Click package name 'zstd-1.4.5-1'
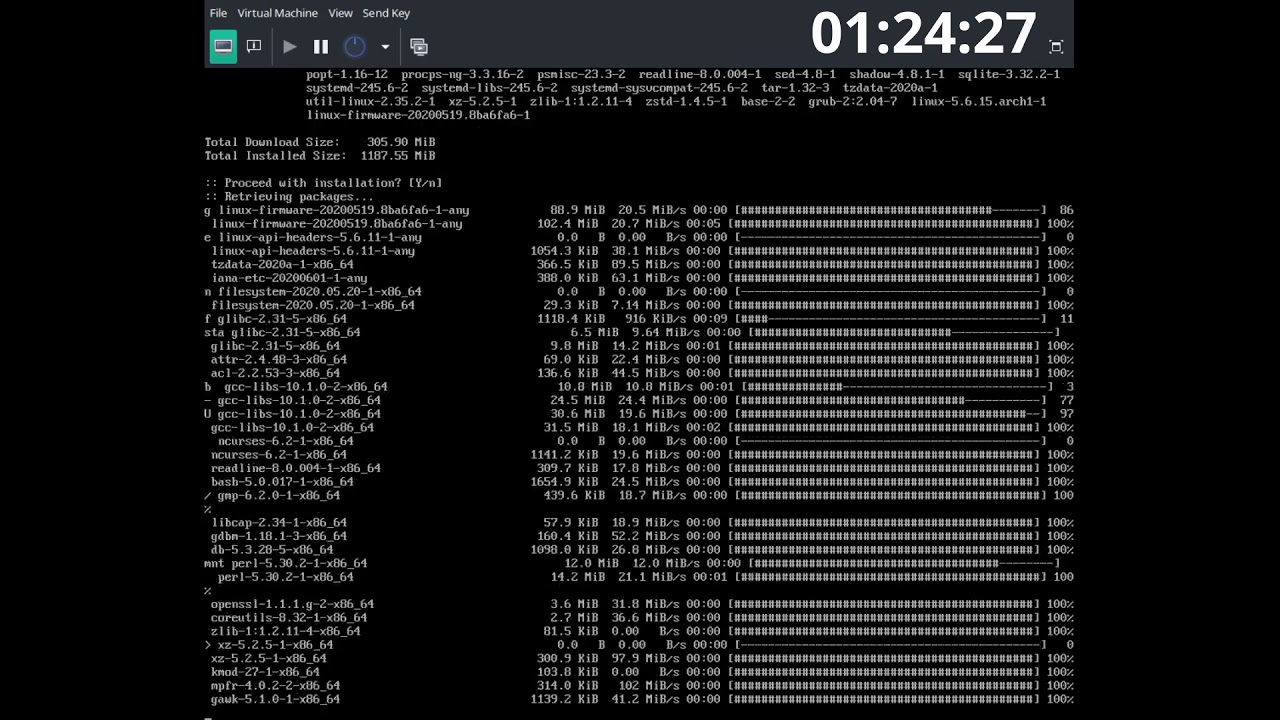Screen dimensions: 1280x720 [686, 101]
